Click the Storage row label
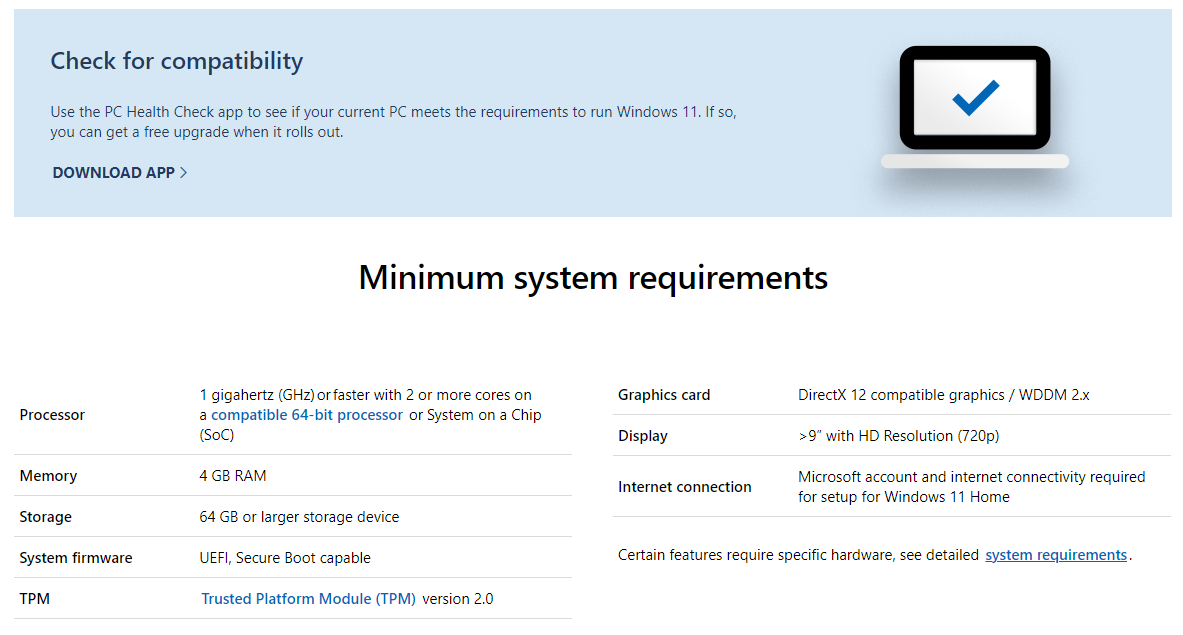Screen dimensions: 1183x635 (x=45, y=517)
